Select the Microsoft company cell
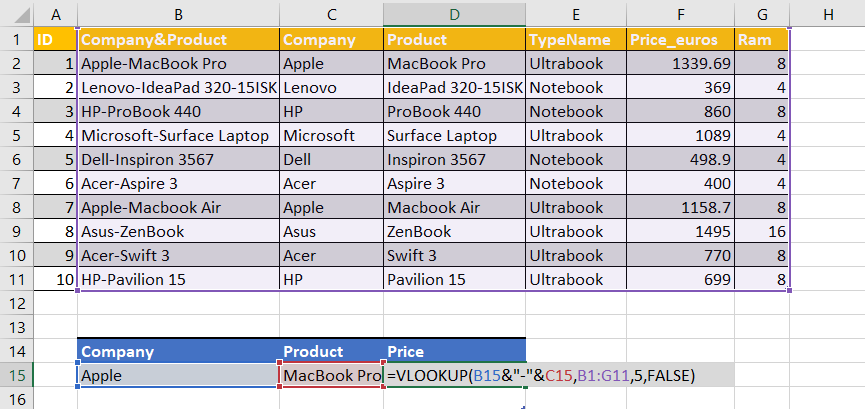 [330, 135]
